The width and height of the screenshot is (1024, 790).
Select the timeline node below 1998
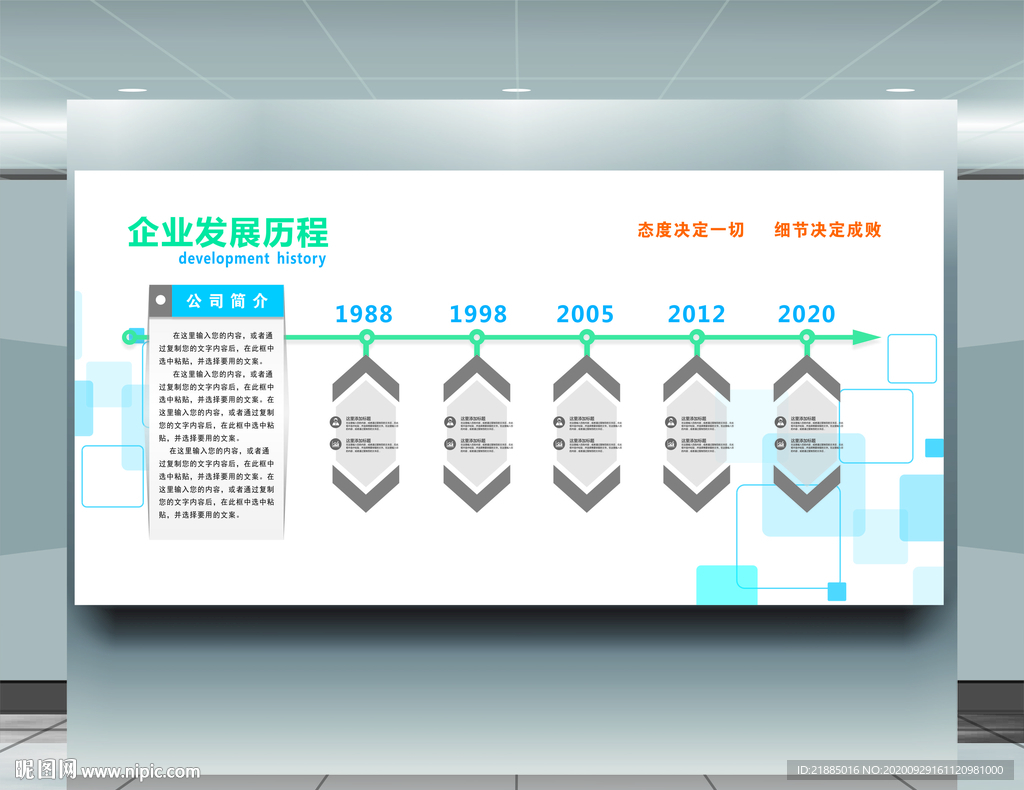point(477,338)
